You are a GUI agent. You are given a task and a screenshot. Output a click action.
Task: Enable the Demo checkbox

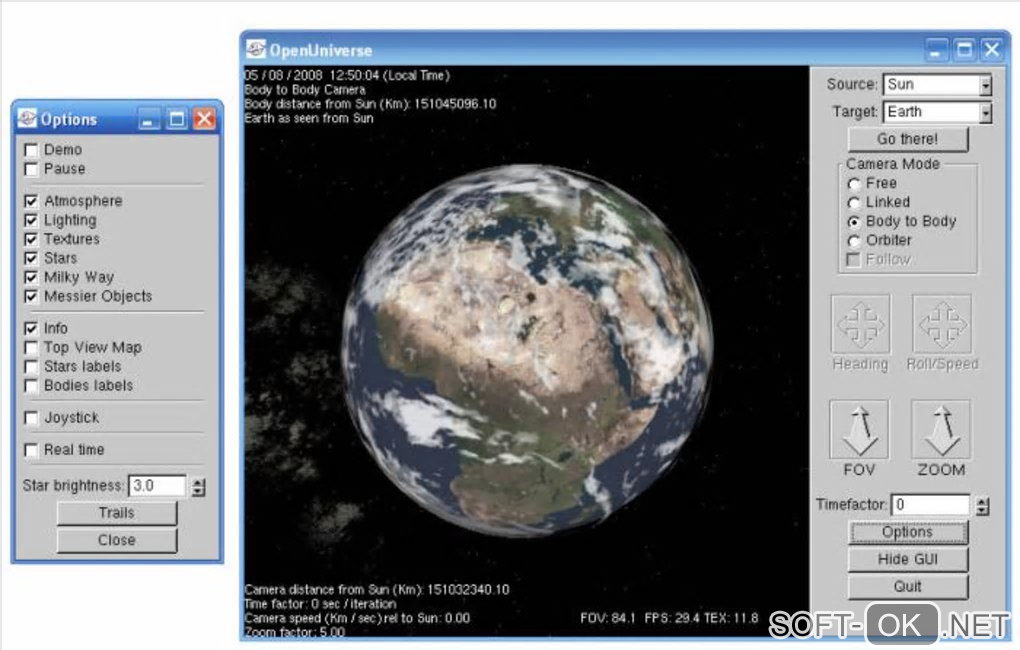click(31, 150)
